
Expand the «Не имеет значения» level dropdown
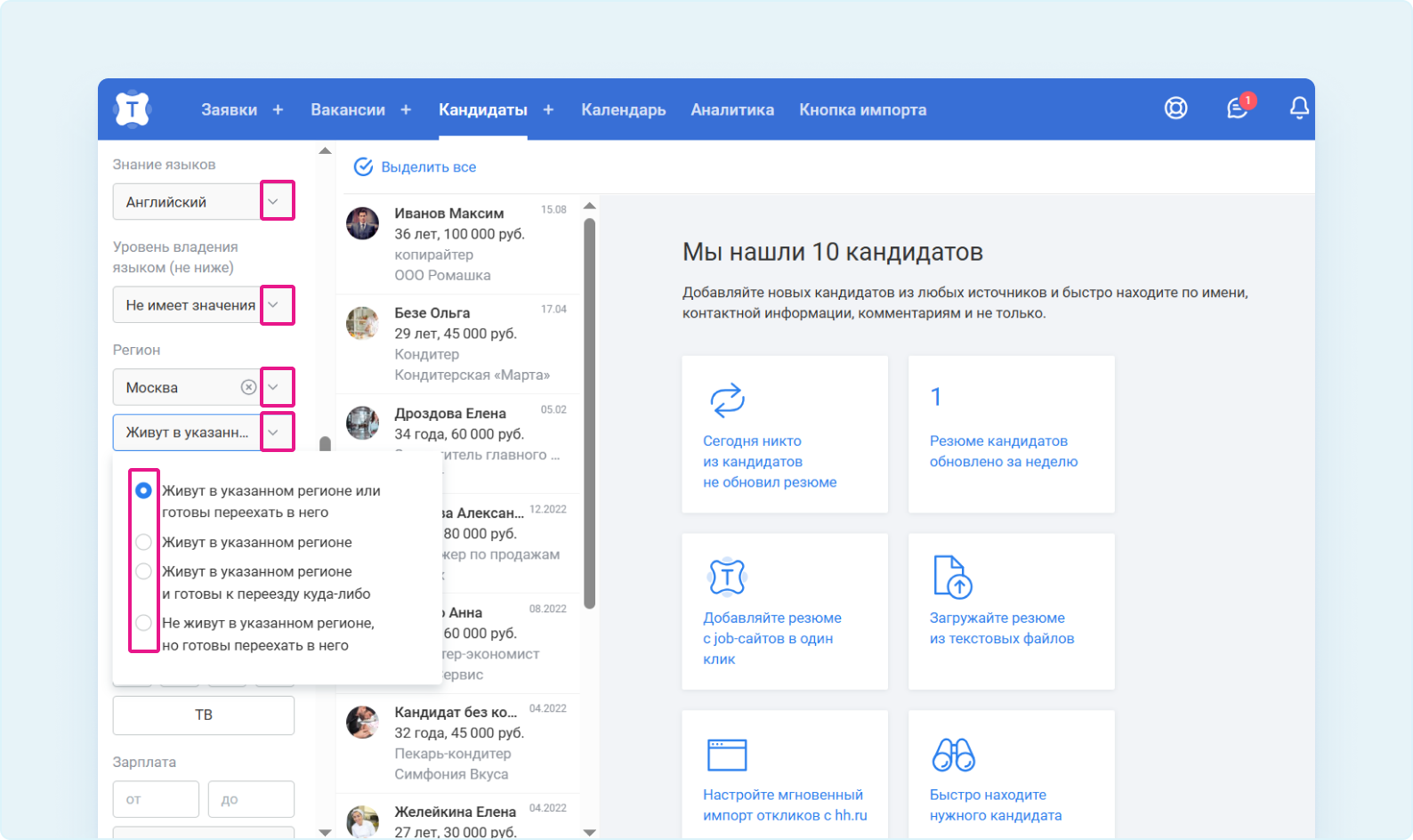[274, 305]
